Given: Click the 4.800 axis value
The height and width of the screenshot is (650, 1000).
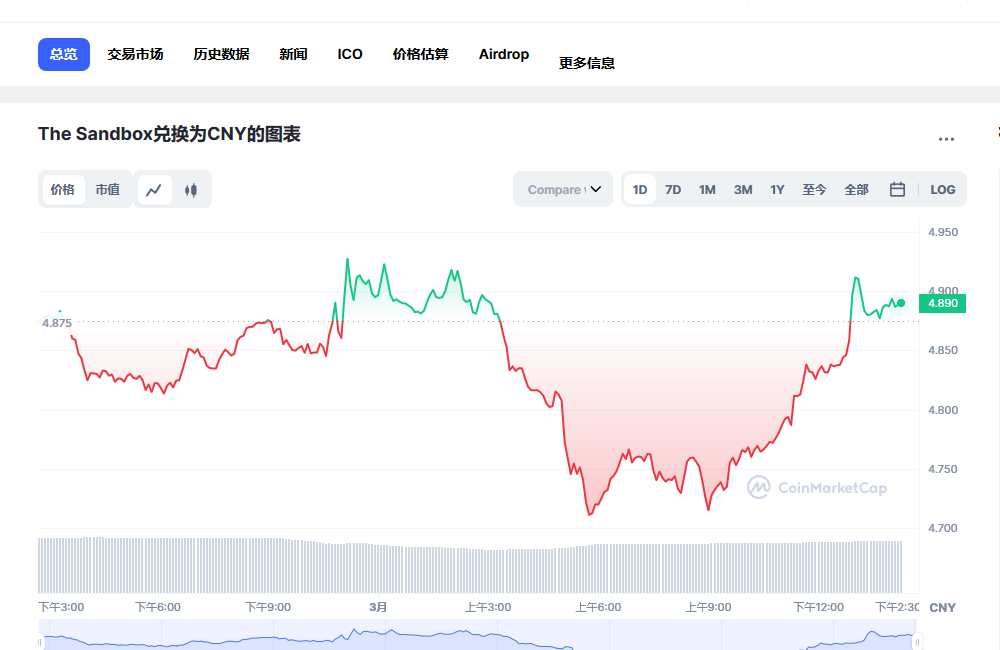Looking at the screenshot, I should tap(943, 410).
